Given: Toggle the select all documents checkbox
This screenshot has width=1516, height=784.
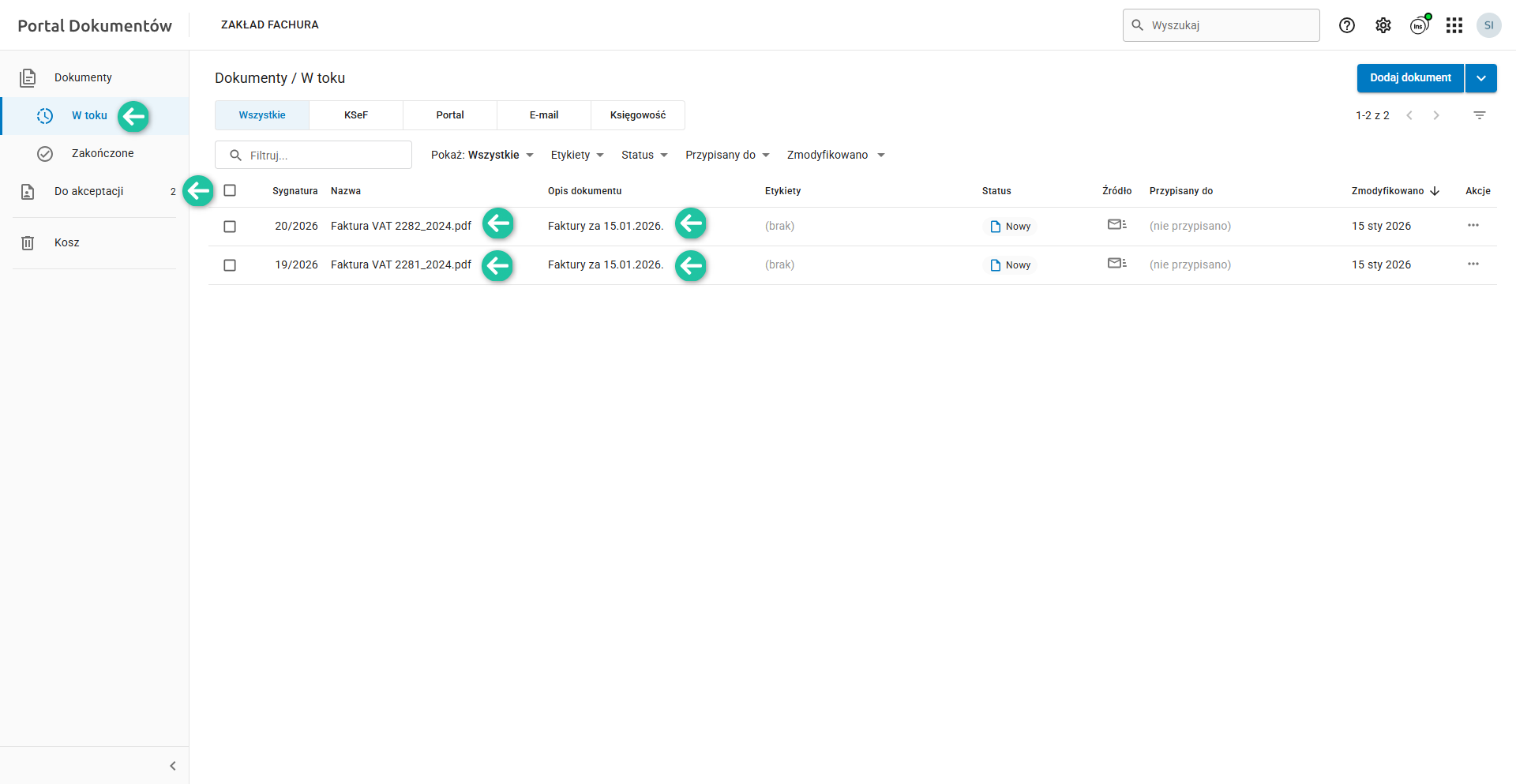Looking at the screenshot, I should tap(230, 190).
